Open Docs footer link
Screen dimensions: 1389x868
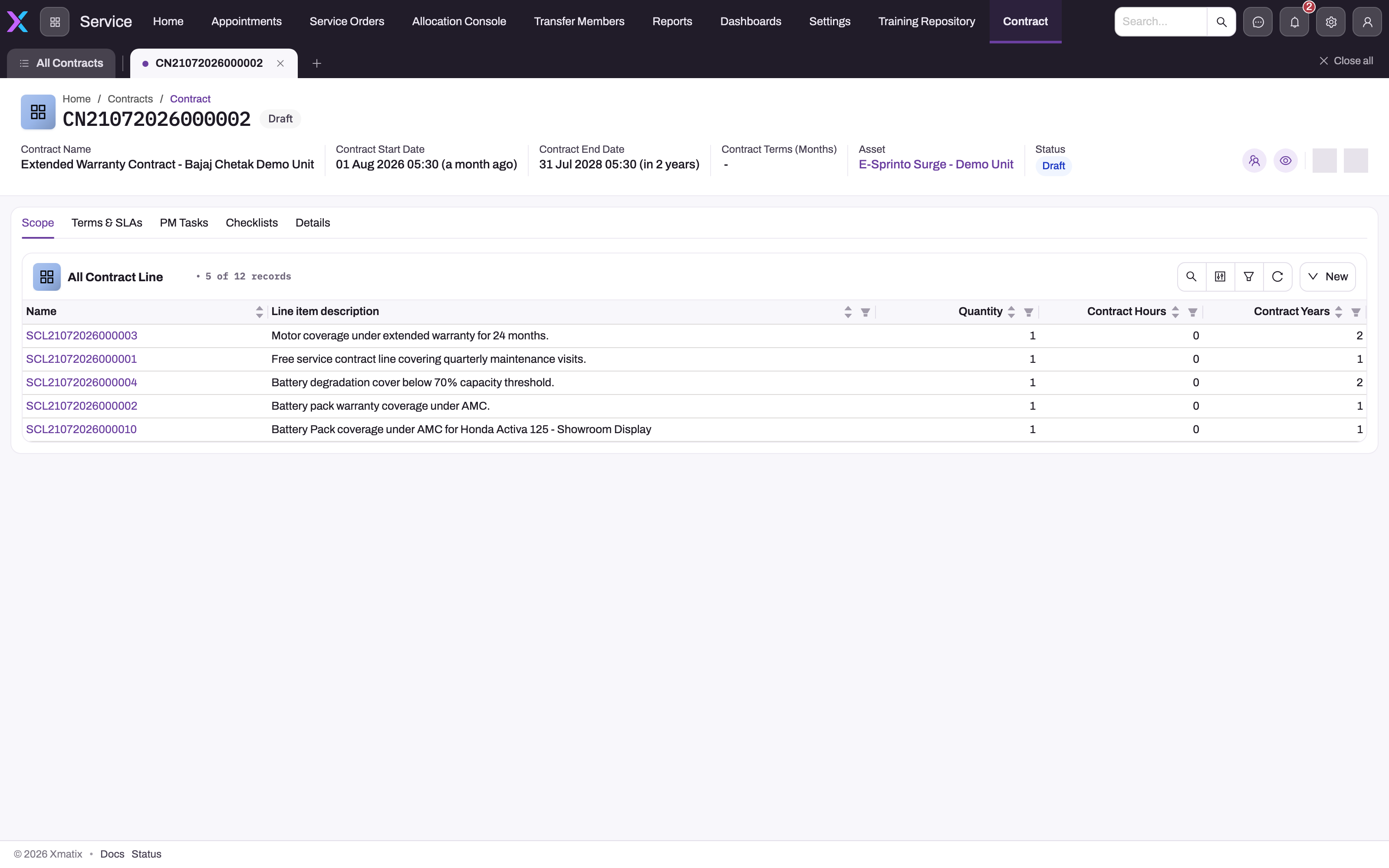point(112,854)
